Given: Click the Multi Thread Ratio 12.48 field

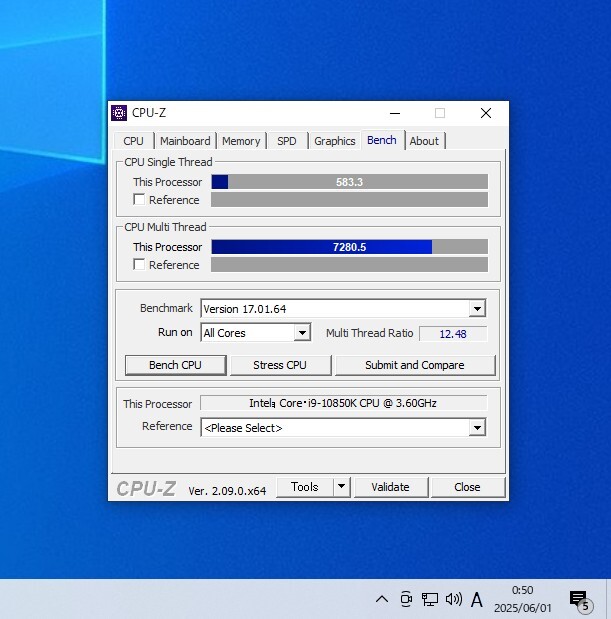Looking at the screenshot, I should [453, 334].
